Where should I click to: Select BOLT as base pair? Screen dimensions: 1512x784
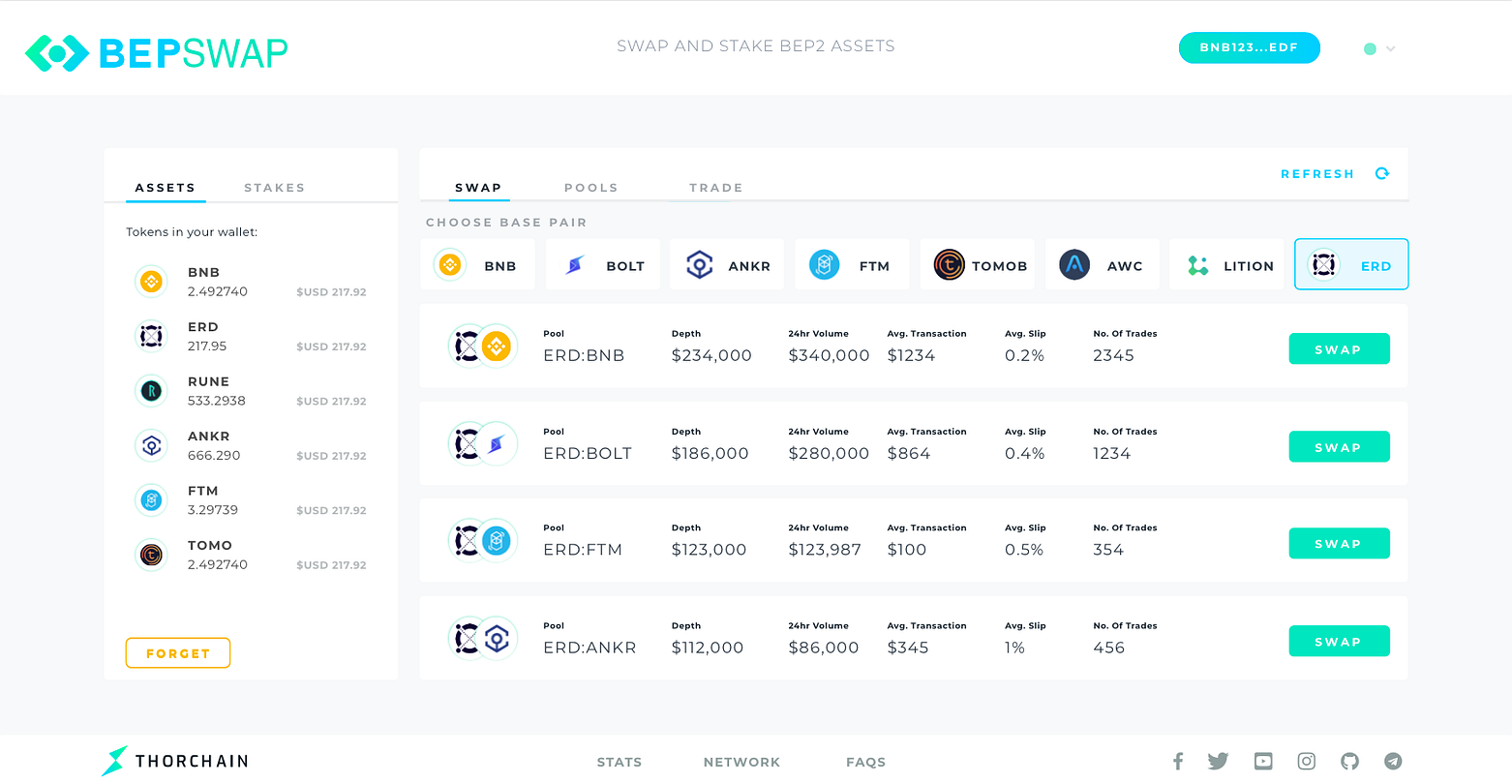(x=603, y=264)
